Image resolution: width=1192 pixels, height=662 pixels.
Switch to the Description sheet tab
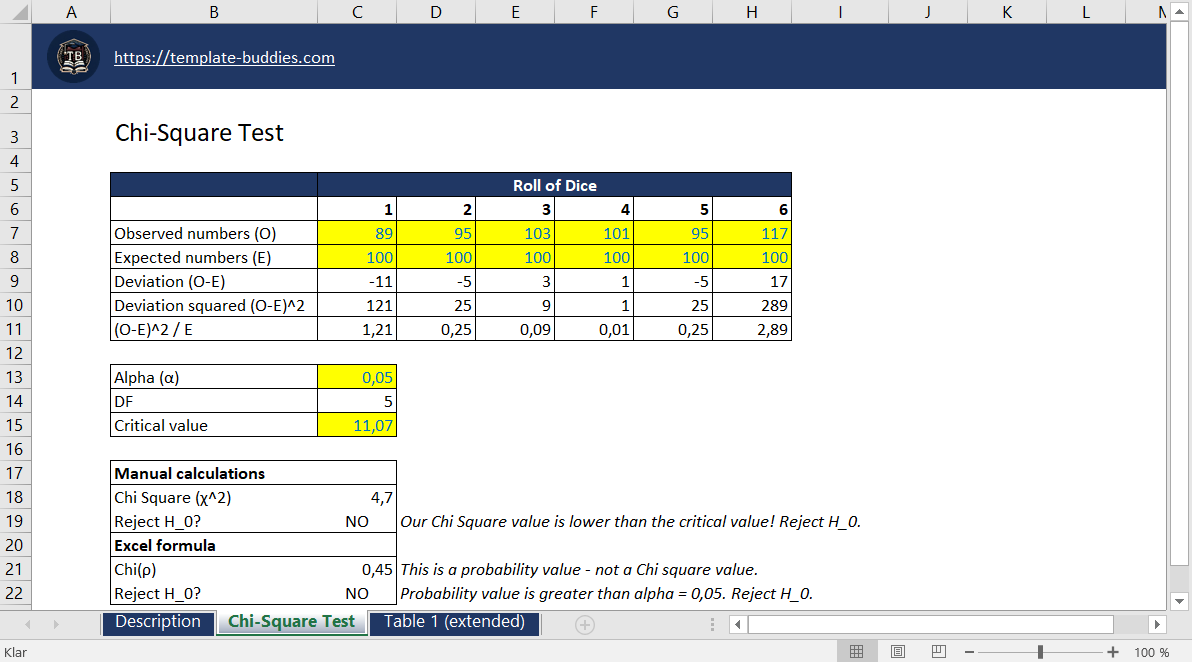[x=158, y=622]
